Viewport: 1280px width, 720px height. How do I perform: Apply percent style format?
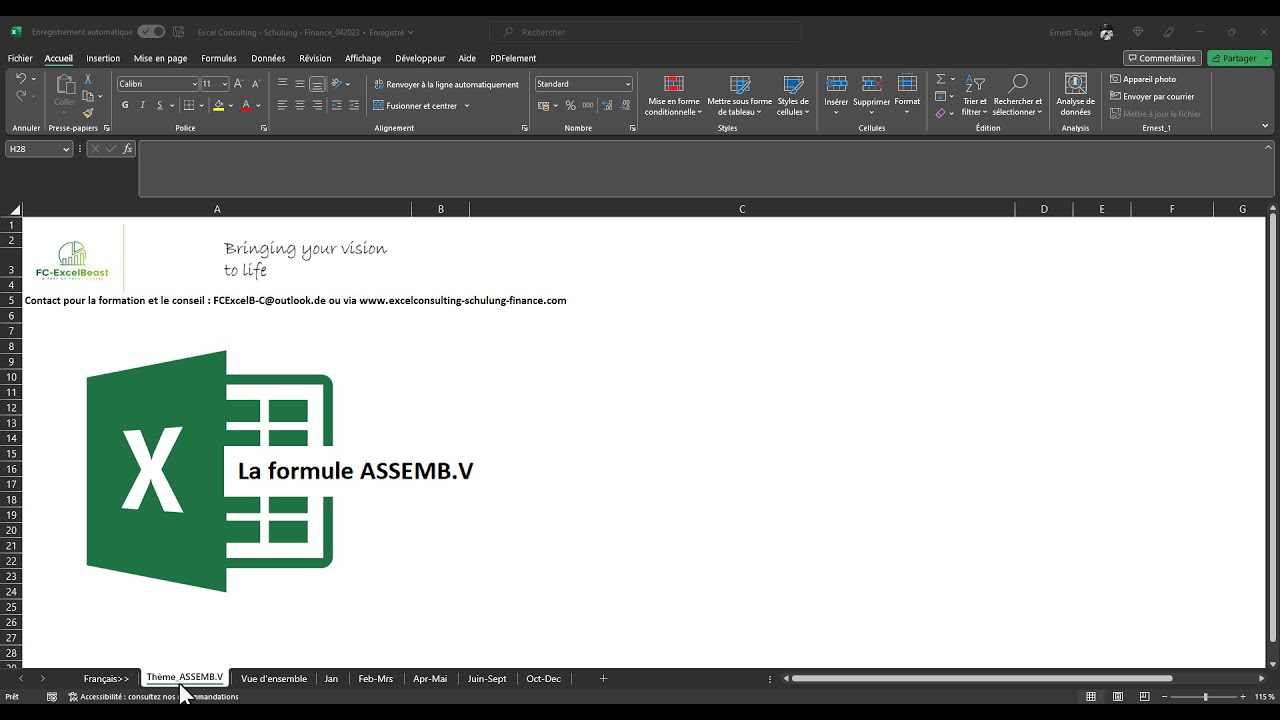point(570,105)
